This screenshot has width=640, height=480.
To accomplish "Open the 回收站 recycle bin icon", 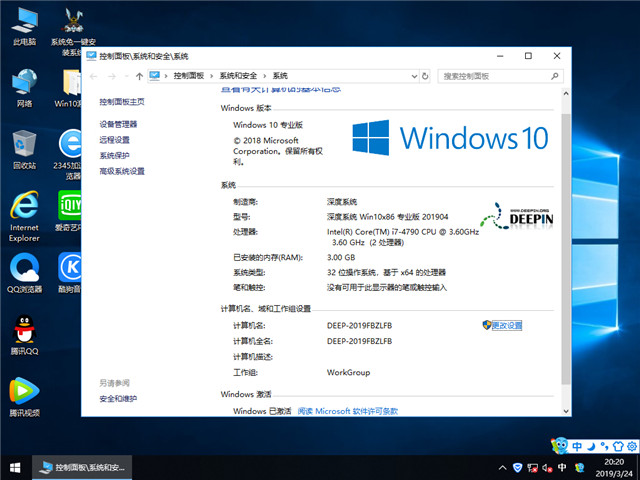I will click(25, 144).
